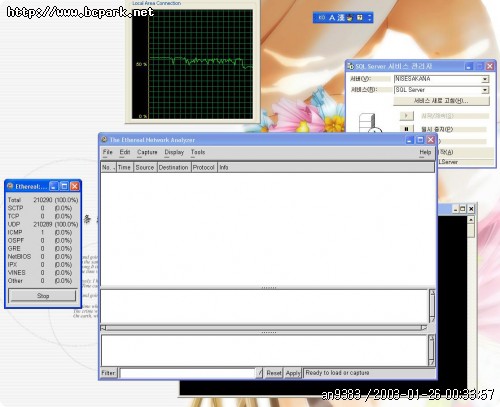Sort by the No. column header
The width and height of the screenshot is (500, 407).
click(x=108, y=167)
